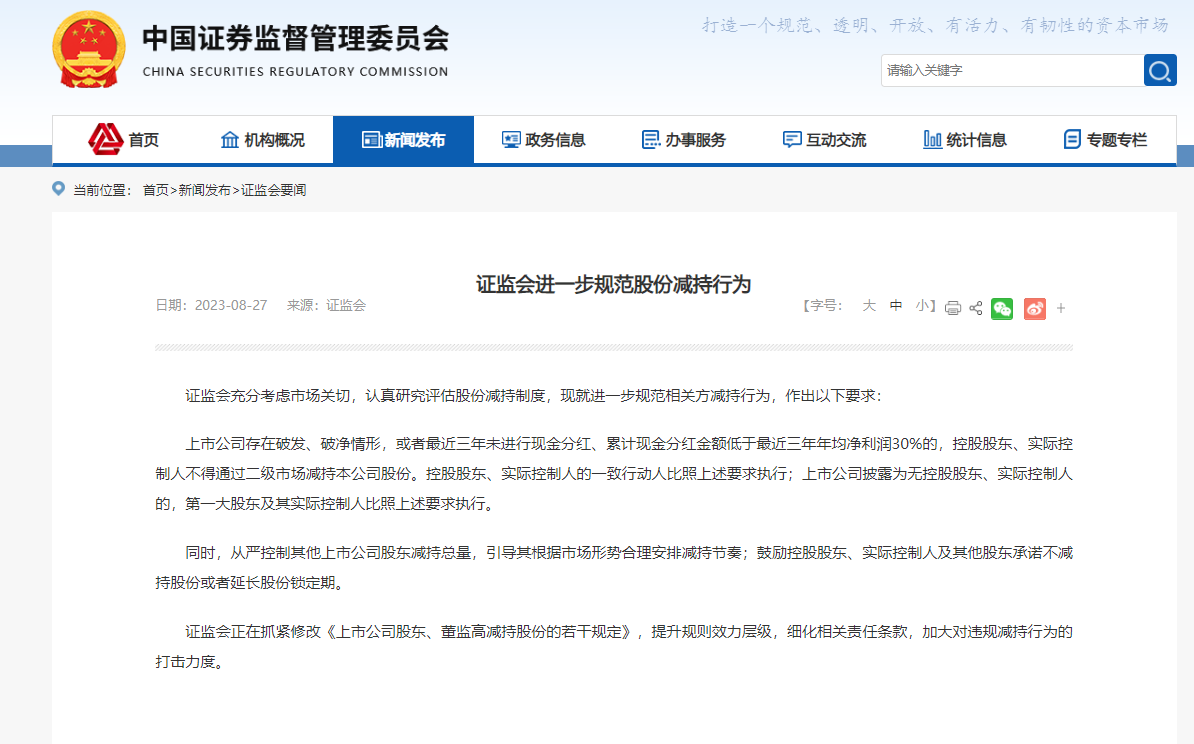Open the 统计信息 tab
Screen dimensions: 1194x744
click(x=965, y=140)
